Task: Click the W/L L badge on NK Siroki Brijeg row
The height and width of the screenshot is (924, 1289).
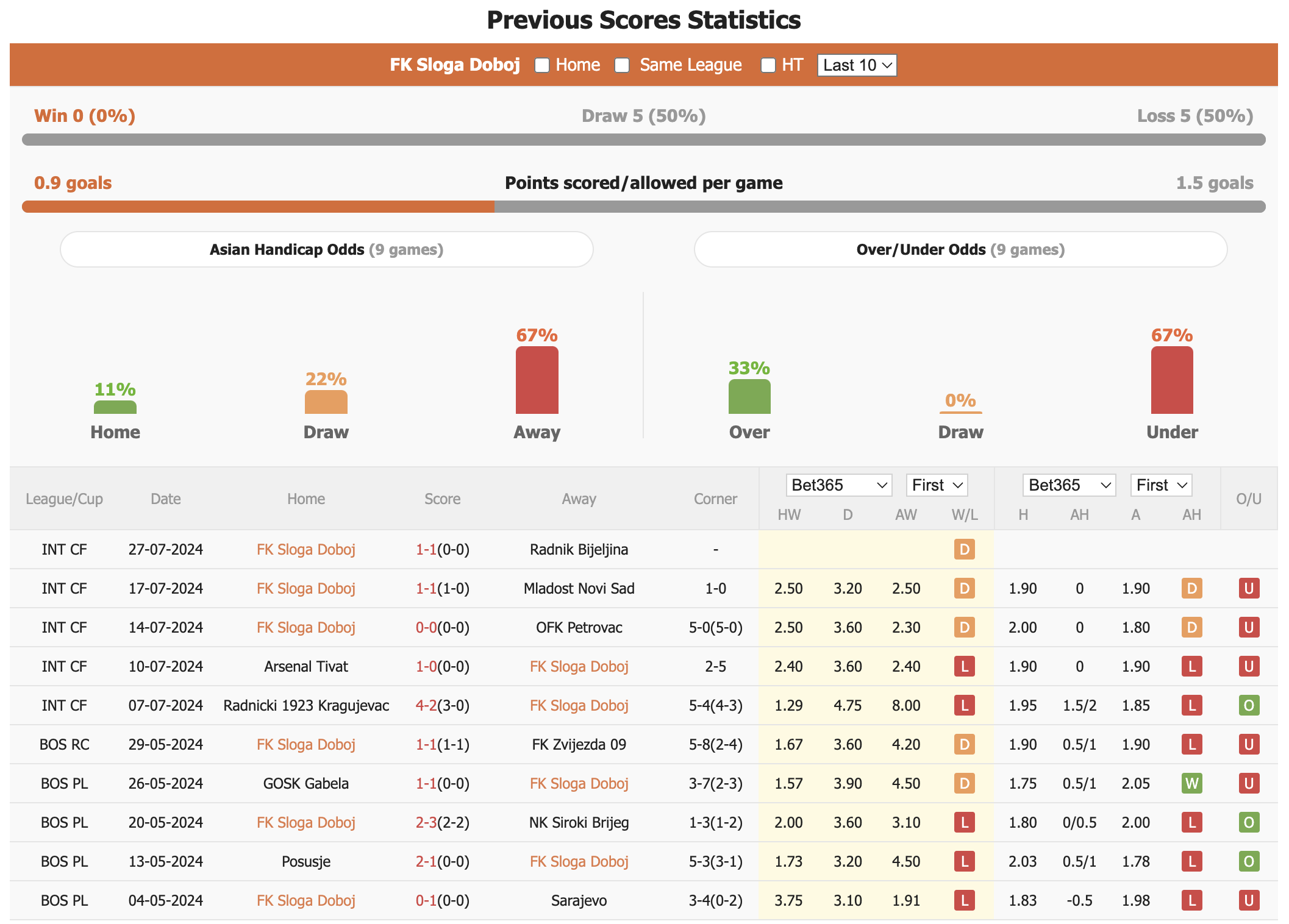Action: click(965, 822)
